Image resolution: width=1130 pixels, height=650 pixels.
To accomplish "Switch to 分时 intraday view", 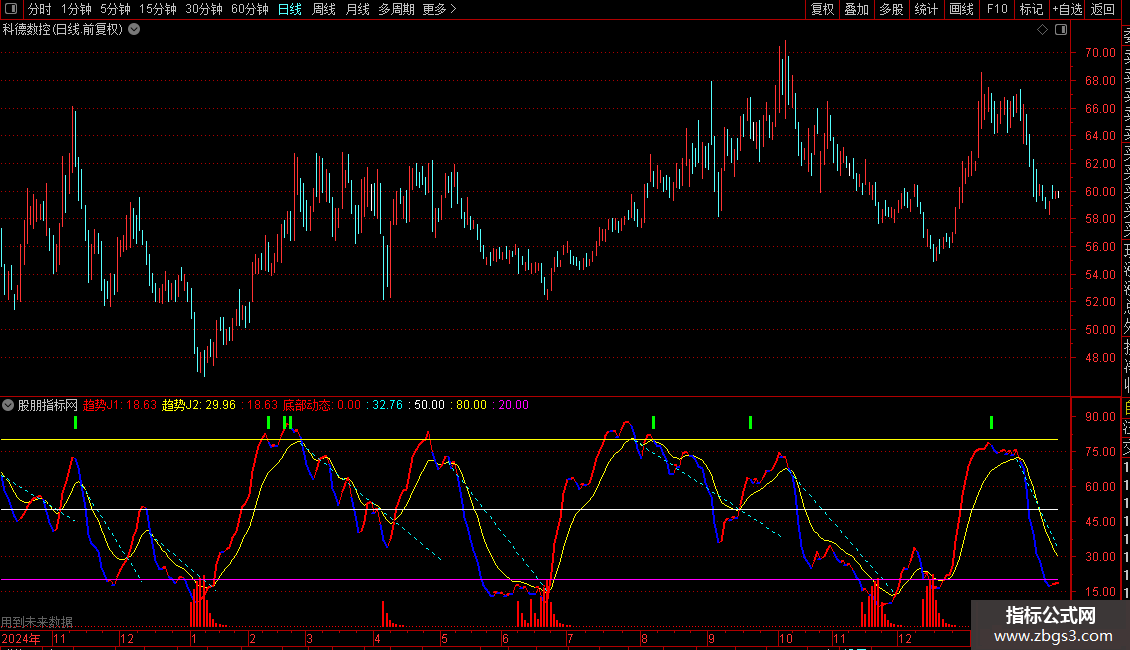I will [39, 9].
